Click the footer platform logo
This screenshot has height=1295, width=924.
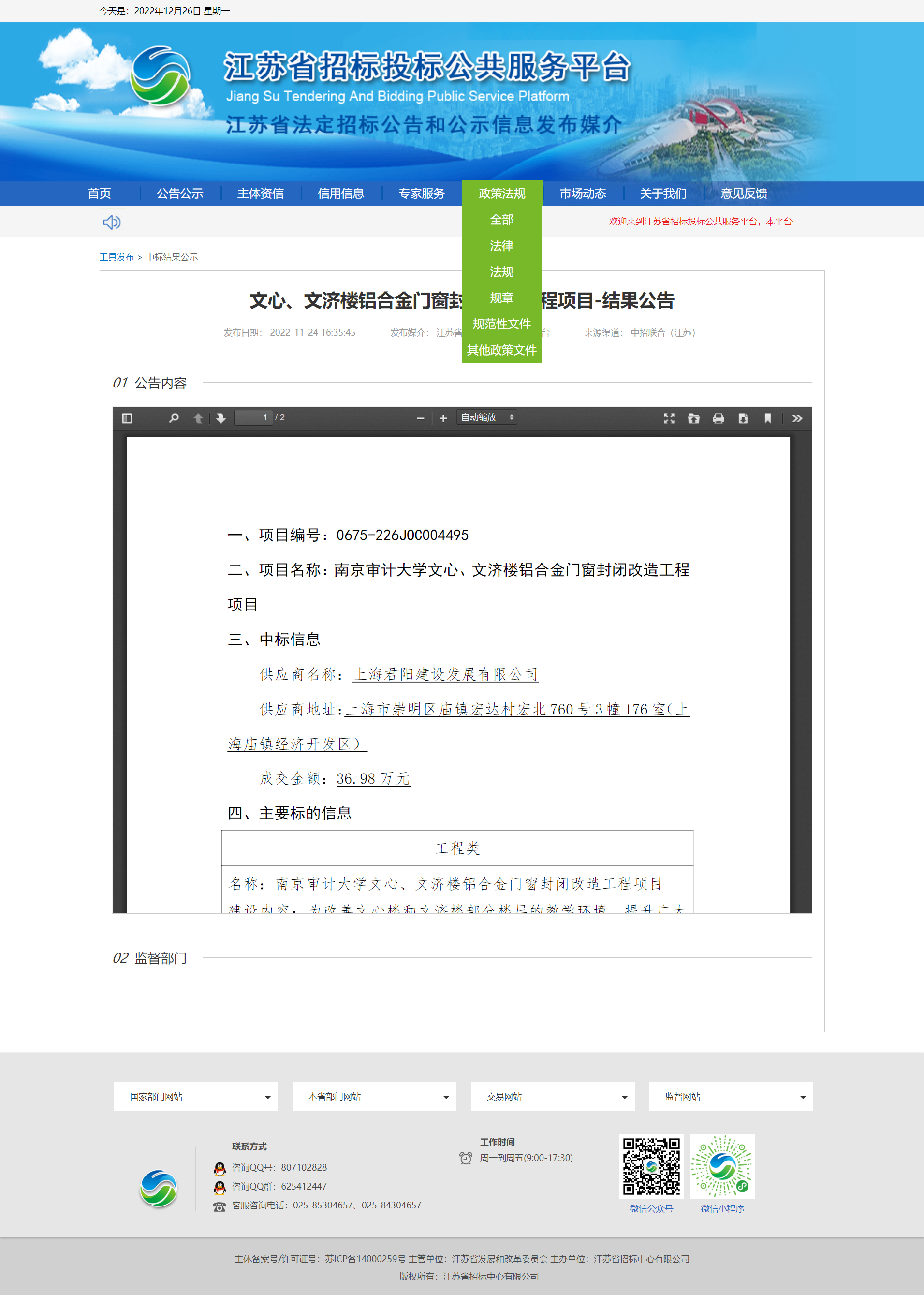pyautogui.click(x=159, y=1189)
